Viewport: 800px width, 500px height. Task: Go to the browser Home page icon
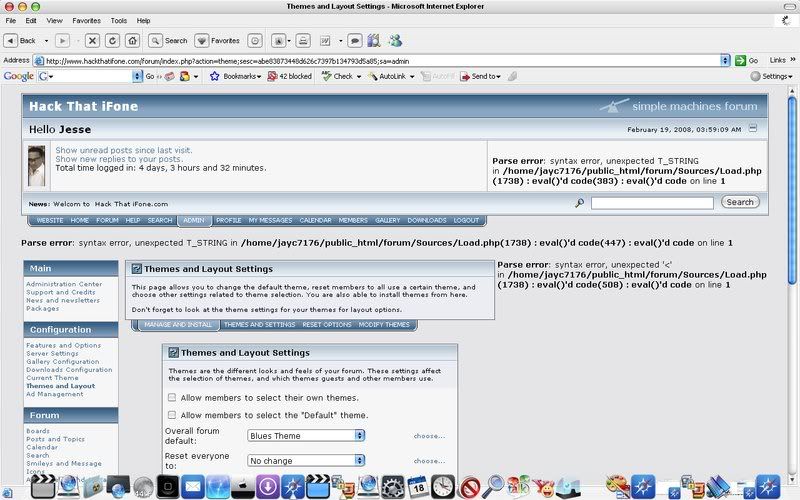(133, 41)
